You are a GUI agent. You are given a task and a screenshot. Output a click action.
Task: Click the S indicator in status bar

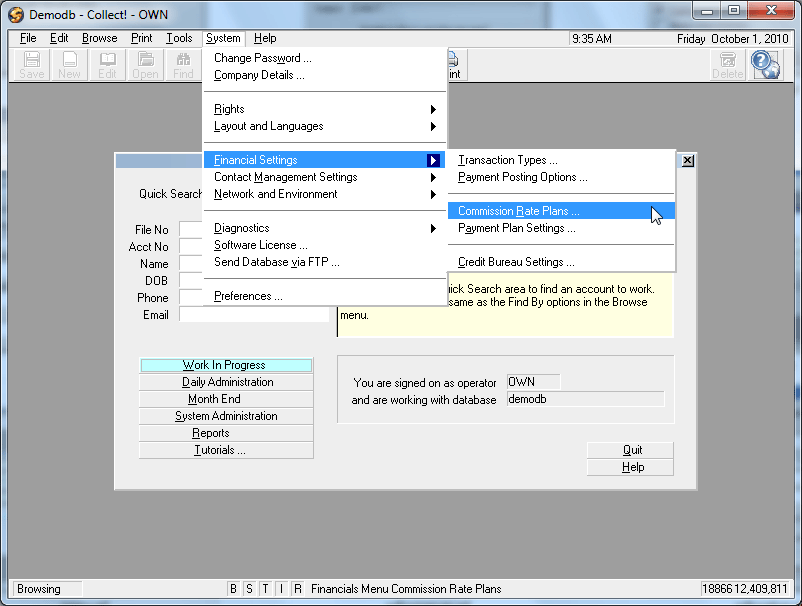pyautogui.click(x=249, y=589)
